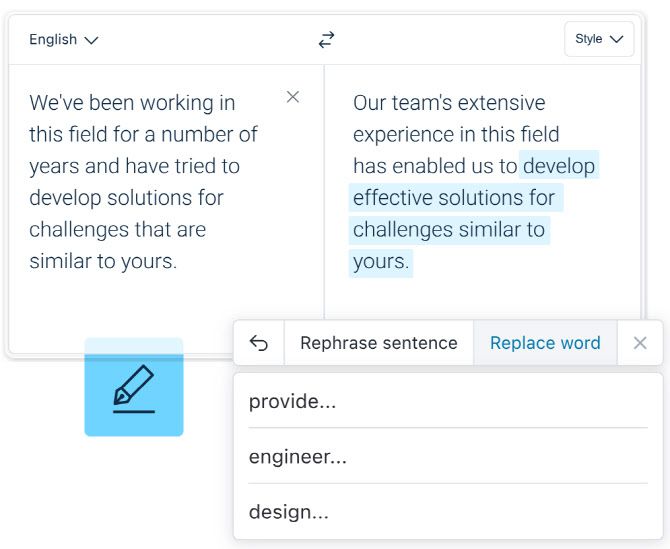Swap the source and target languages

(326, 40)
